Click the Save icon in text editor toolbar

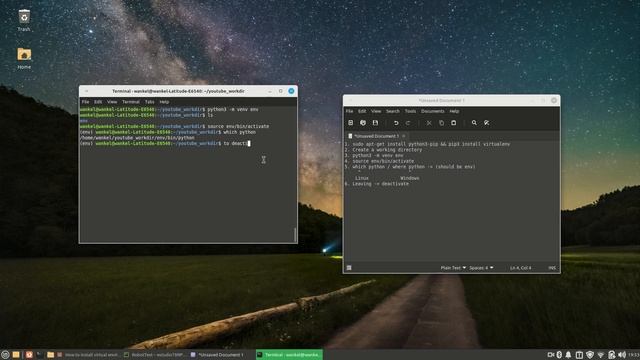pyautogui.click(x=375, y=122)
